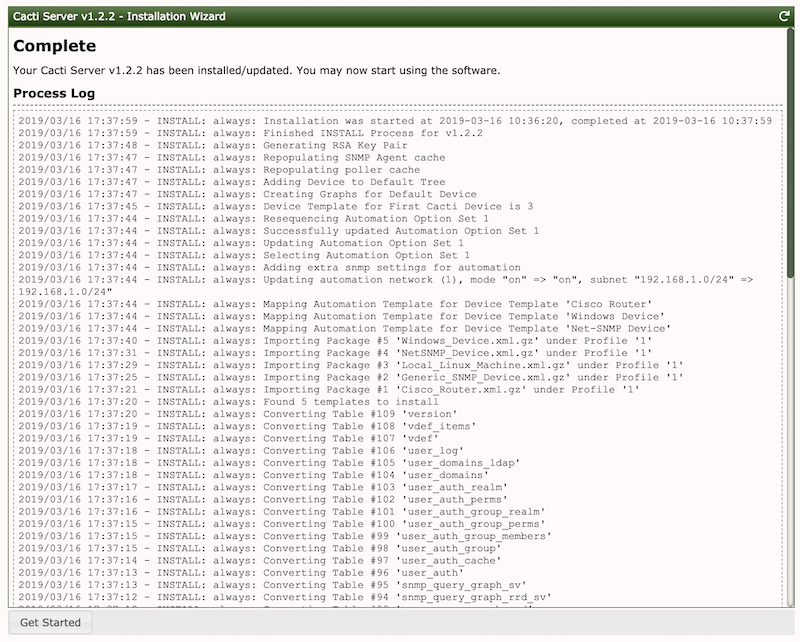Image resolution: width=800 pixels, height=642 pixels.
Task: Click Converting Table #107 'vdef' line
Action: (x=229, y=439)
